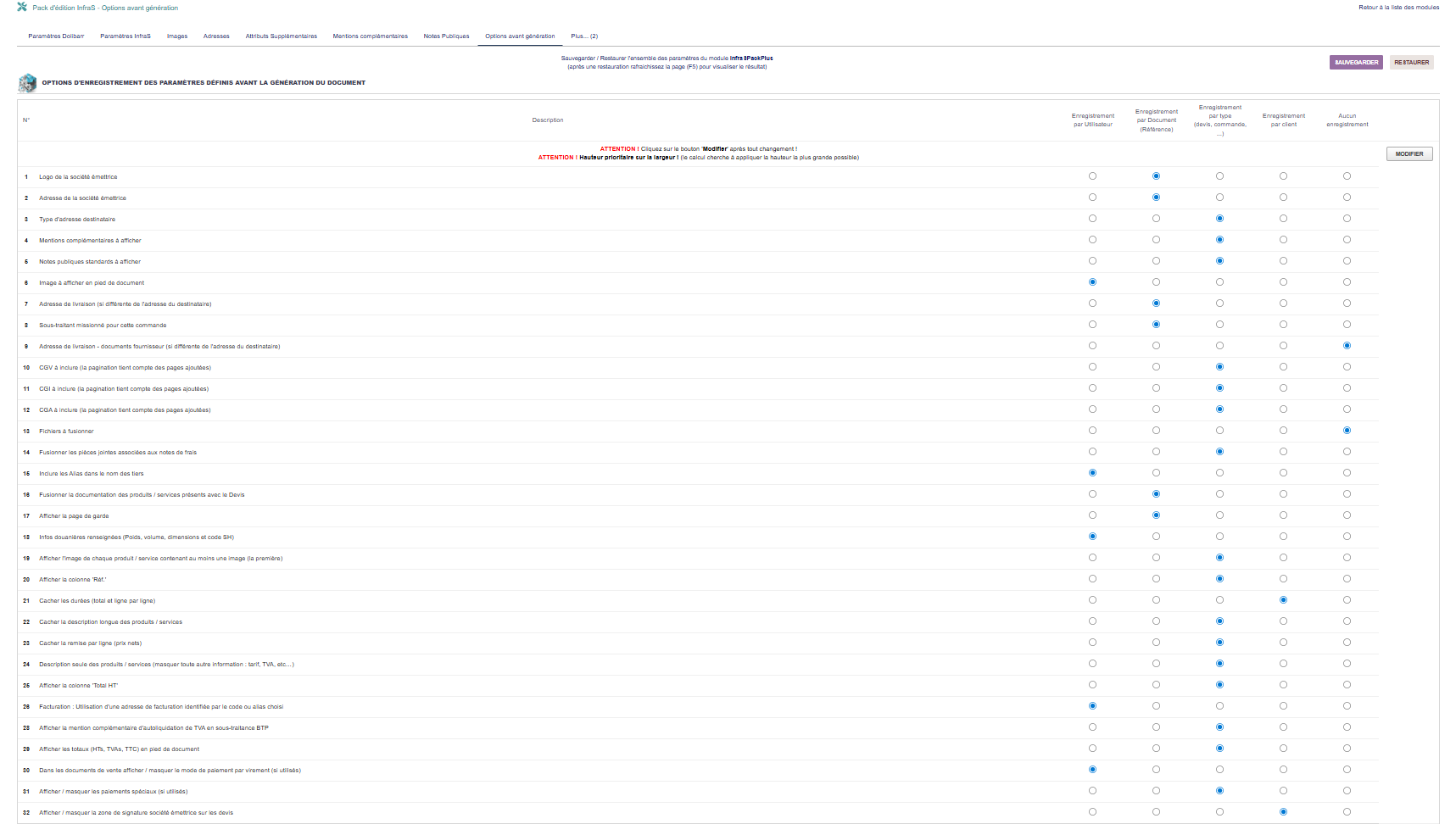
Task: Expand the Plus... (2) tab menu
Action: point(584,36)
